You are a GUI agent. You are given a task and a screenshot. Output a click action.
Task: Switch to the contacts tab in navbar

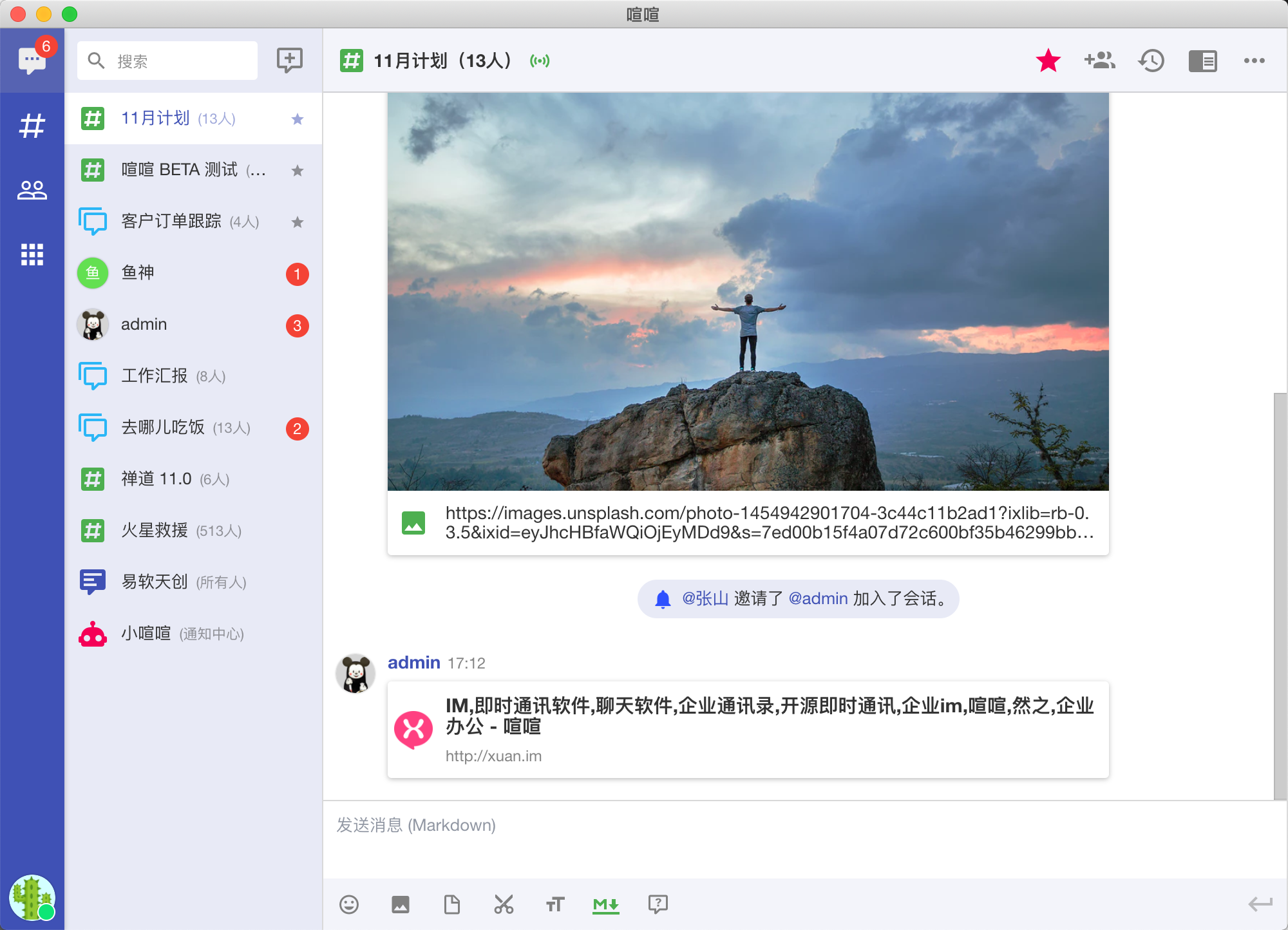[32, 190]
